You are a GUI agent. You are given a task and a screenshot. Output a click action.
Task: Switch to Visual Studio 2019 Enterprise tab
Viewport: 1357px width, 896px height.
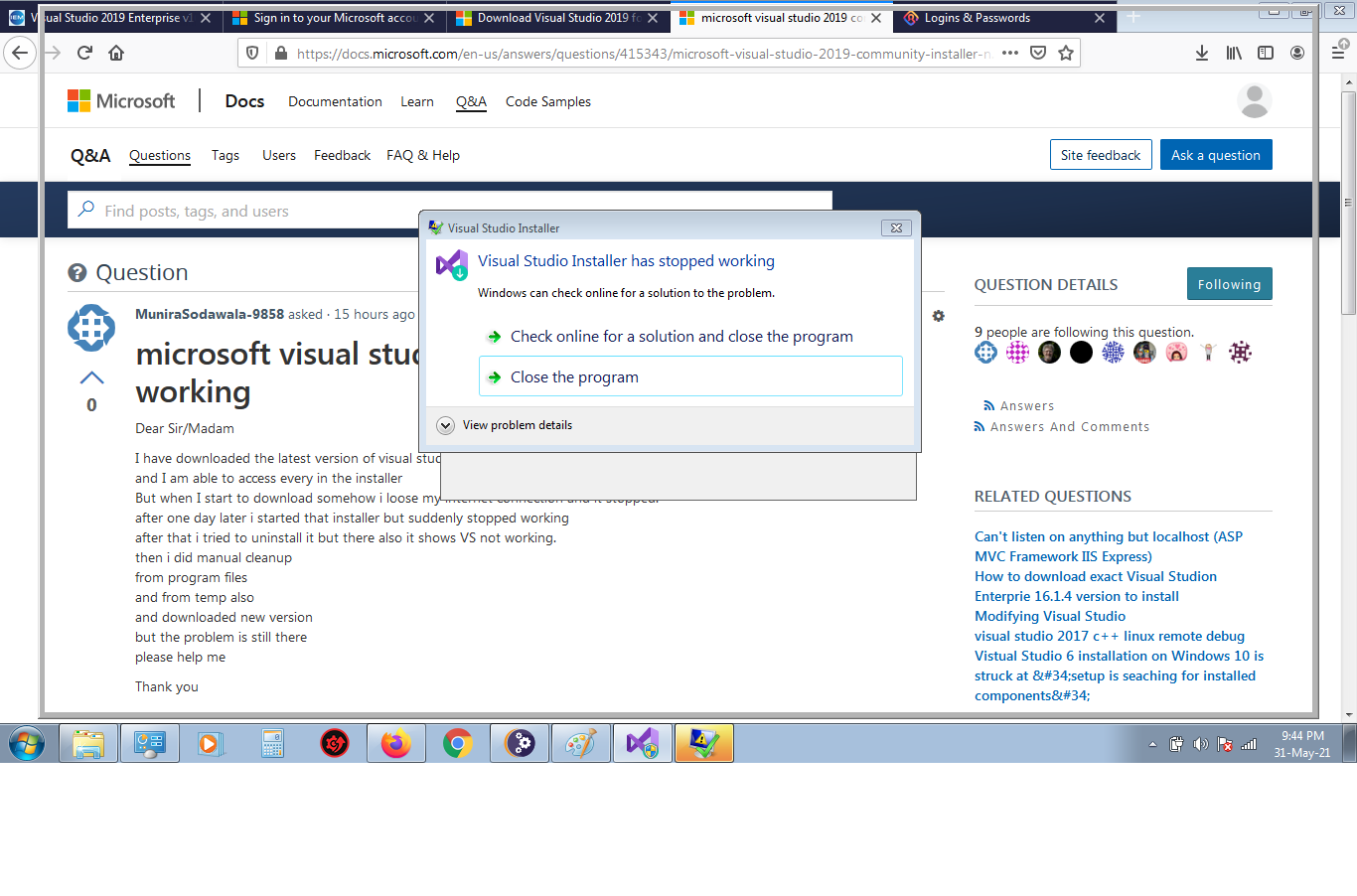pyautogui.click(x=111, y=18)
